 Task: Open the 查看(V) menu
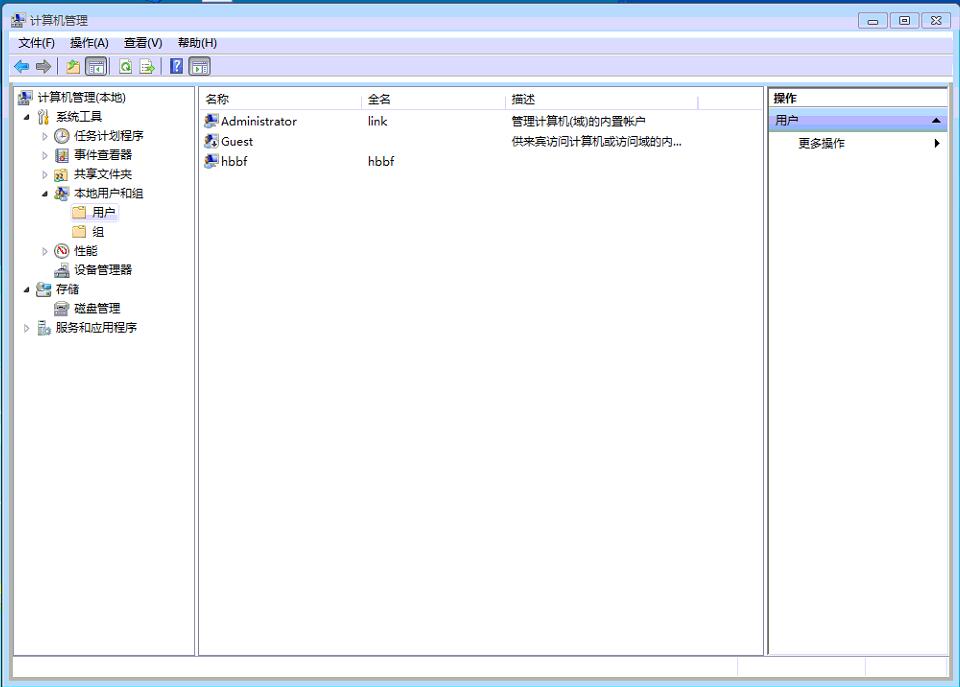click(x=143, y=43)
